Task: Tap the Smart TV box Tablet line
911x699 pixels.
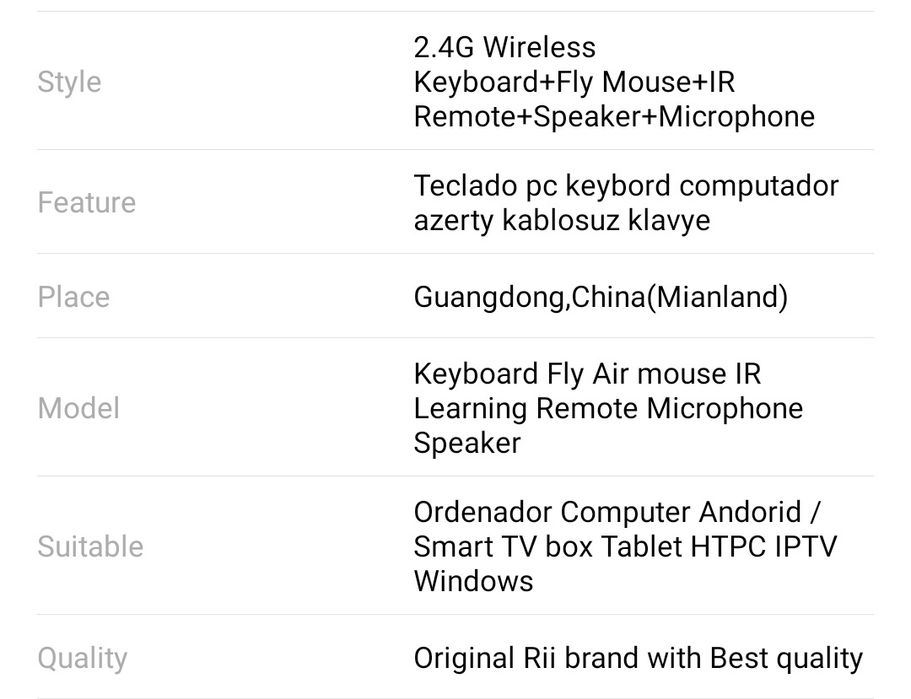Action: [625, 546]
